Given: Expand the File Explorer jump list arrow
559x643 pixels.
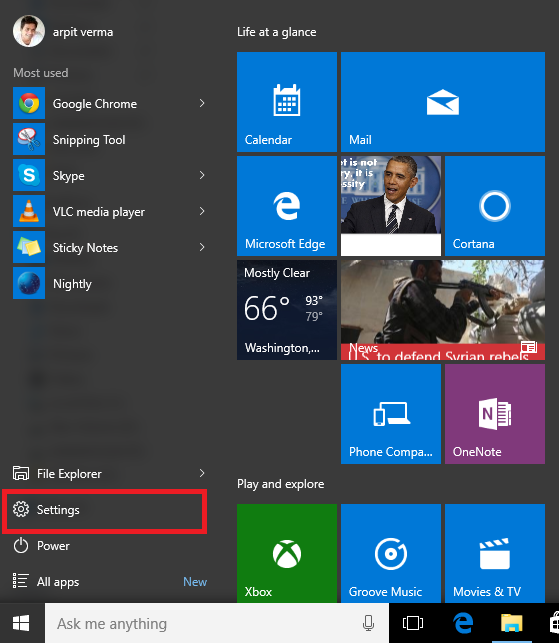Looking at the screenshot, I should (x=202, y=473).
